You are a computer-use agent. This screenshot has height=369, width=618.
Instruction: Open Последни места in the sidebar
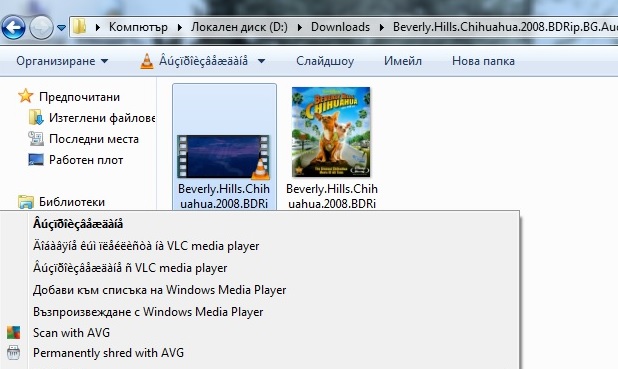(x=94, y=139)
